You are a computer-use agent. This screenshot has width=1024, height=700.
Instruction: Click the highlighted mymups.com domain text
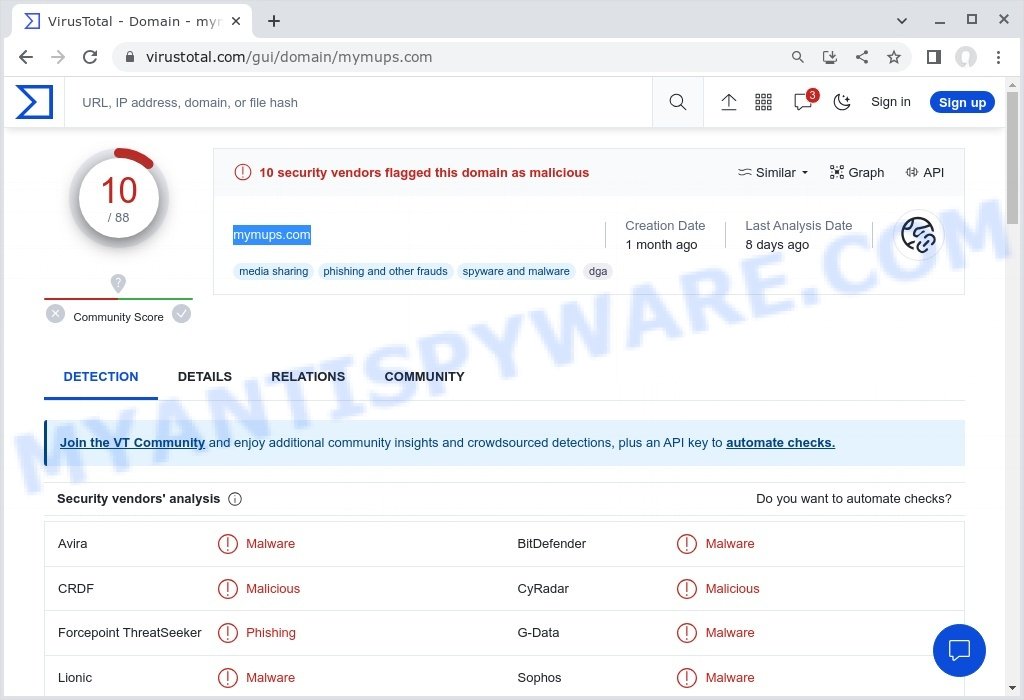tap(272, 234)
